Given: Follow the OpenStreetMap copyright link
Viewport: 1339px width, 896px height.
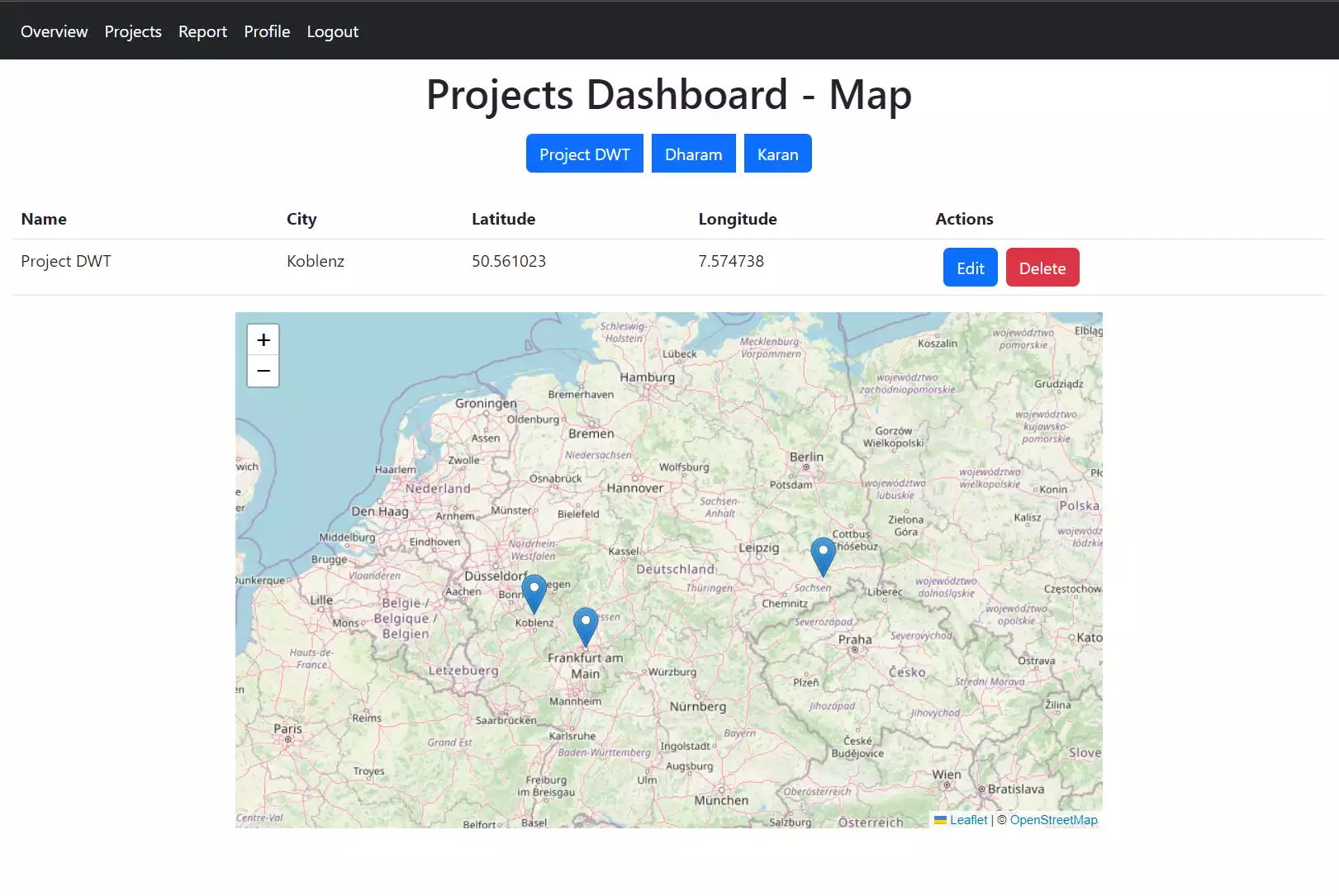Looking at the screenshot, I should point(1053,820).
